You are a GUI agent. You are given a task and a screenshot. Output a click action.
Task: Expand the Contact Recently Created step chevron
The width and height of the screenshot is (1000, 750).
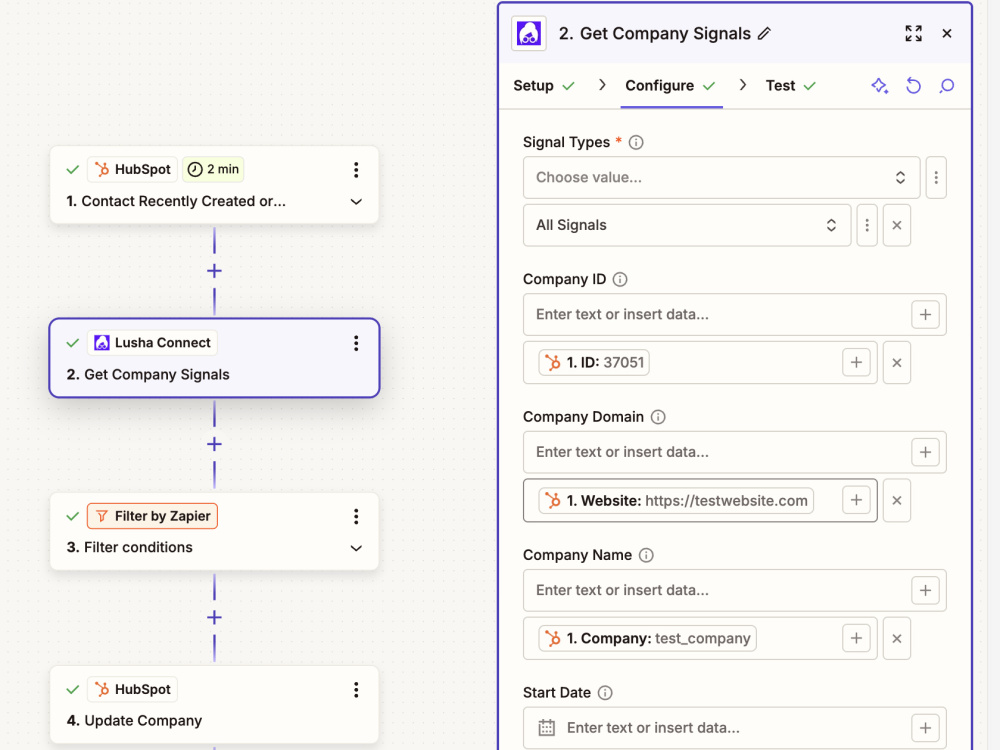[x=356, y=202]
